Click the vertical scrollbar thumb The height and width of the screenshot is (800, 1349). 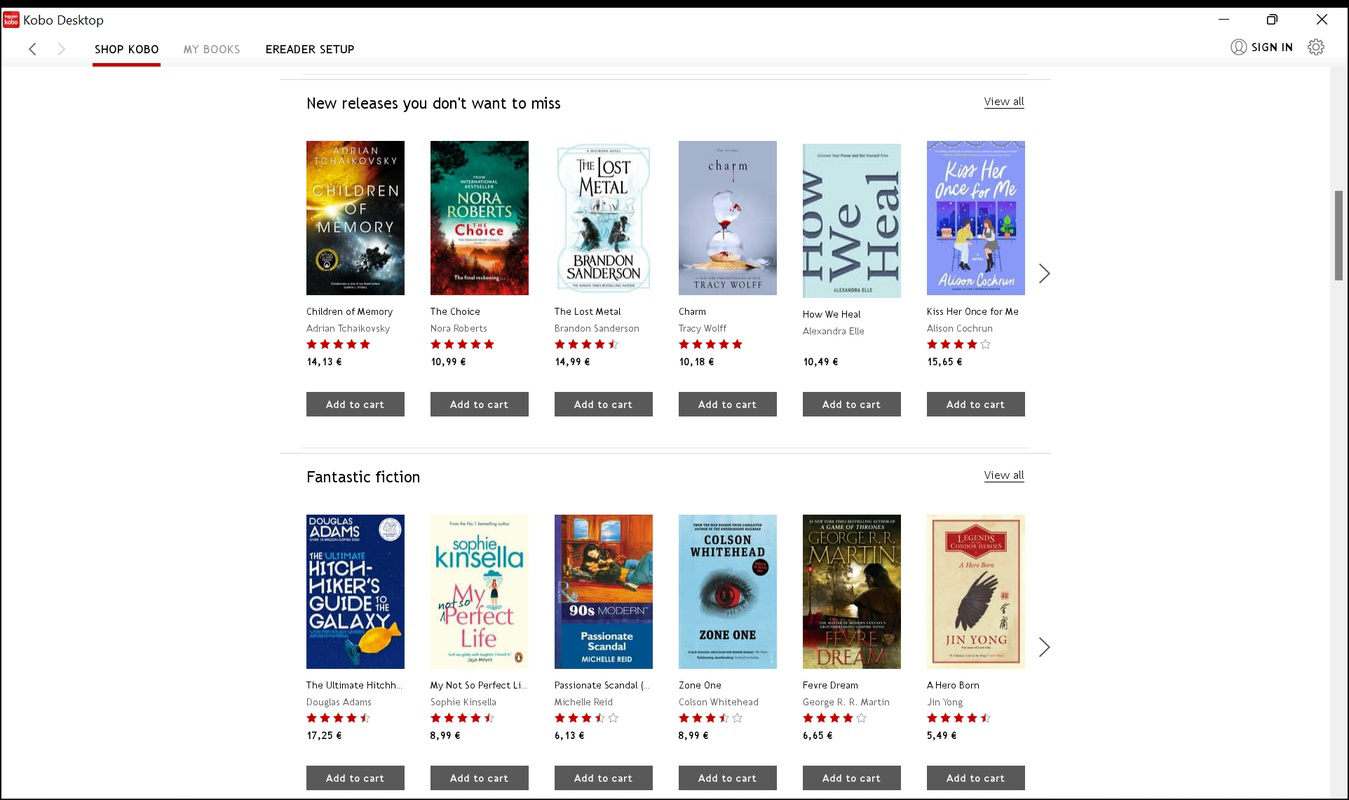[1340, 235]
